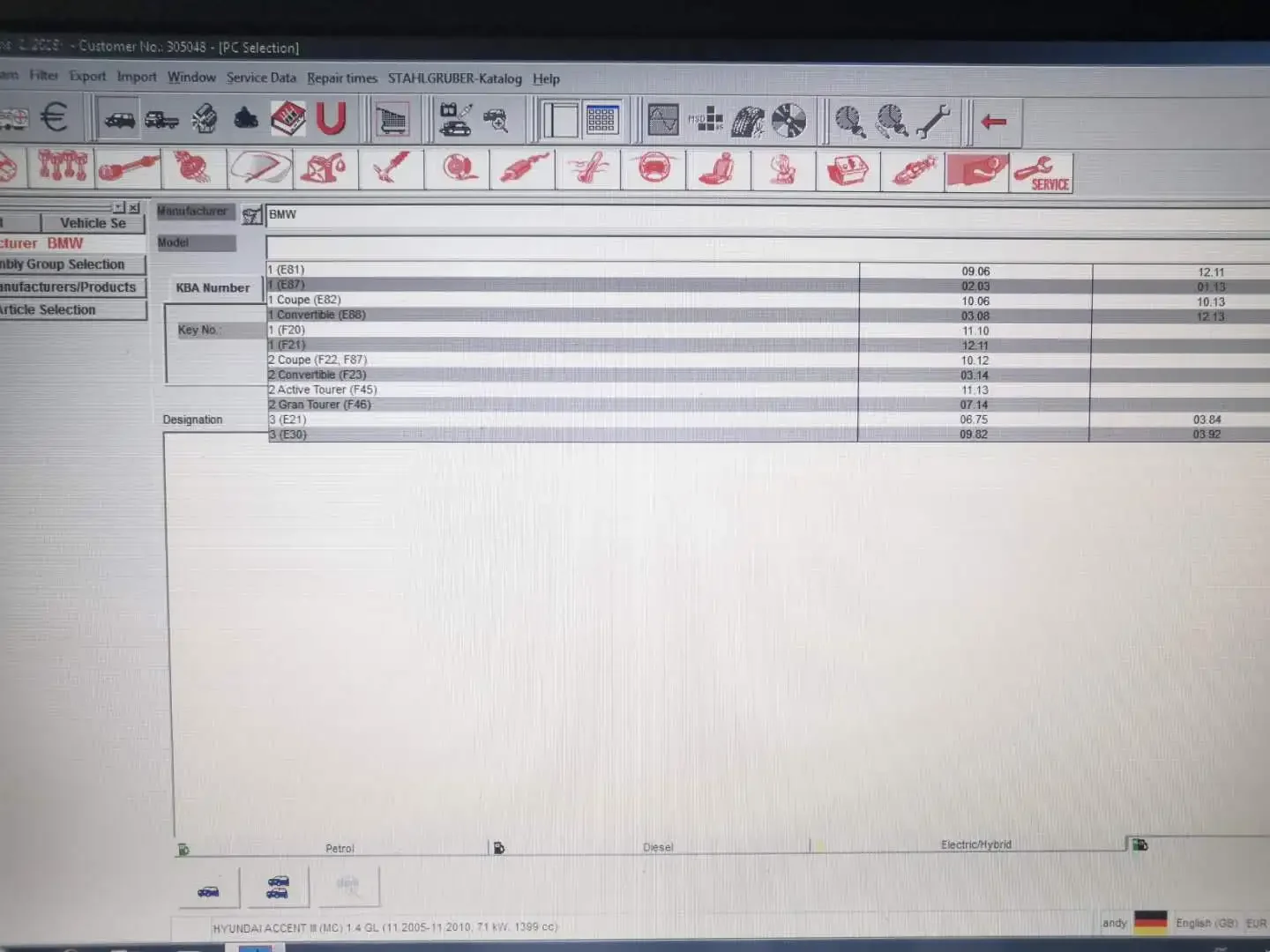Open the engine search icon
Screen dimensions: 1270x952
point(204,119)
